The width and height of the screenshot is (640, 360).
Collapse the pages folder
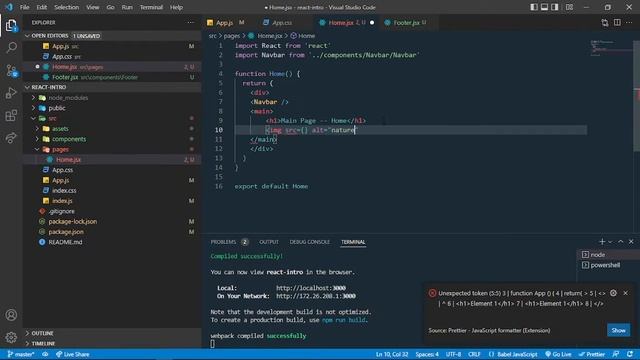click(x=38, y=149)
